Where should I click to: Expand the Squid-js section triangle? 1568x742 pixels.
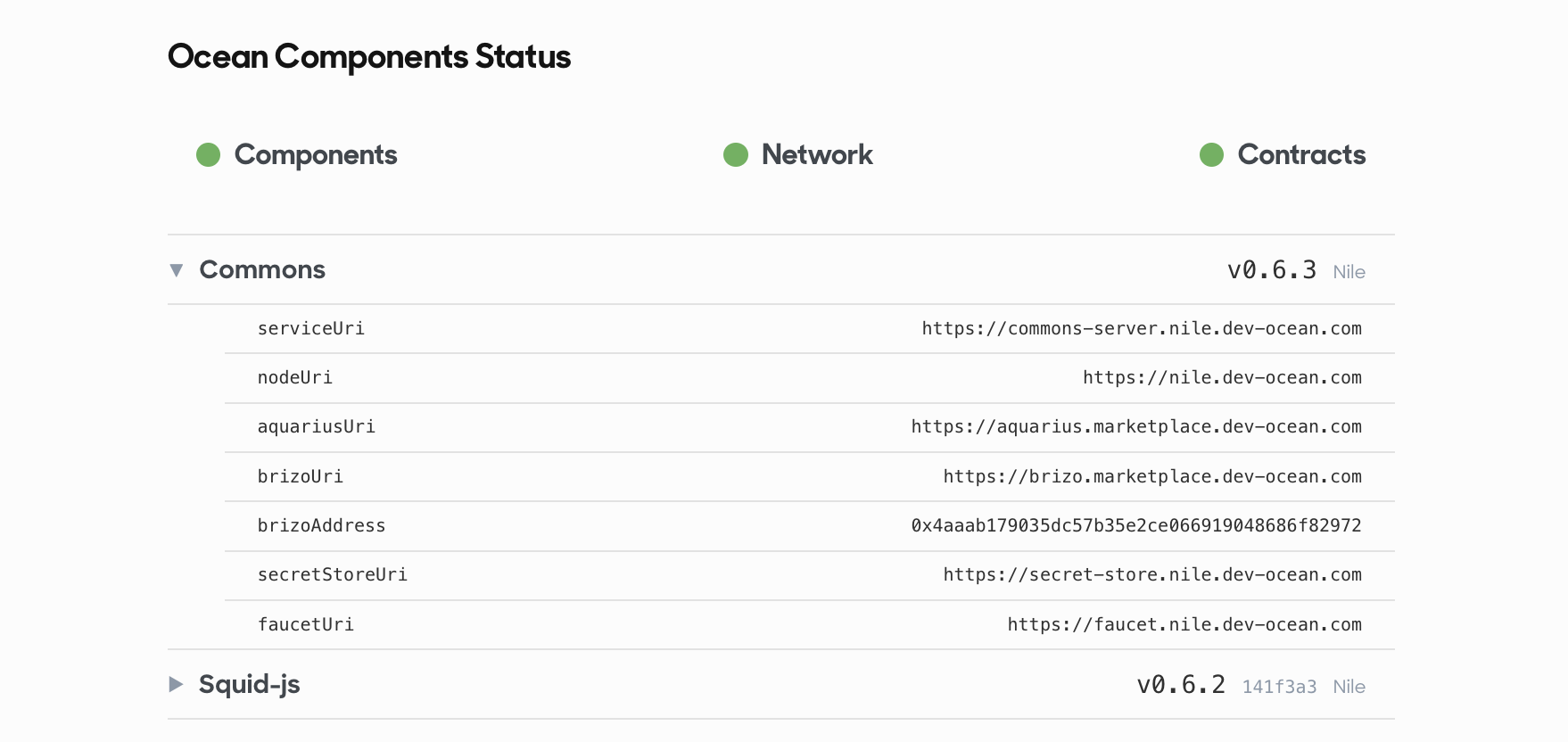pyautogui.click(x=177, y=684)
